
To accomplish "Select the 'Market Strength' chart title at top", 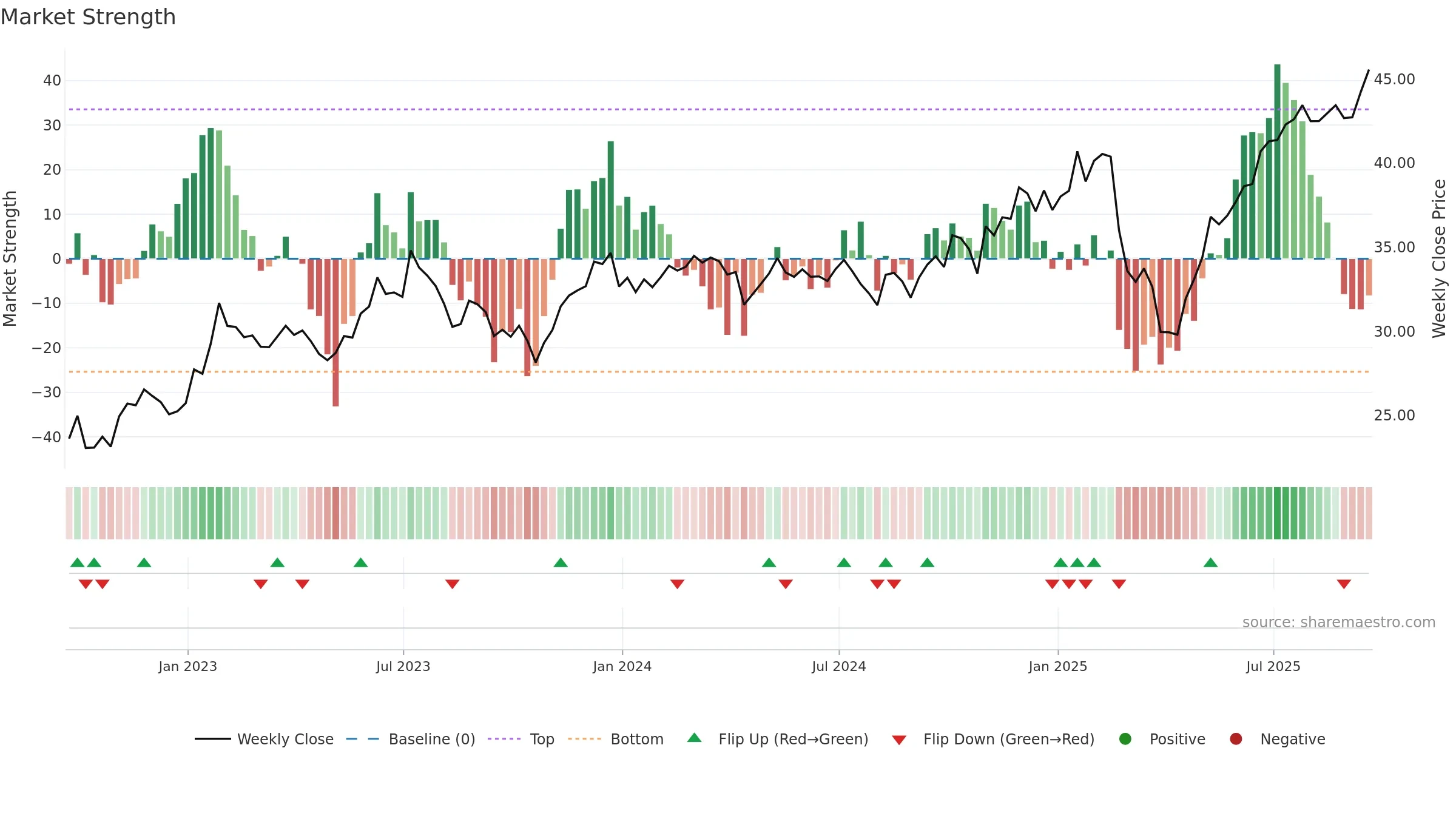I will pos(88,17).
